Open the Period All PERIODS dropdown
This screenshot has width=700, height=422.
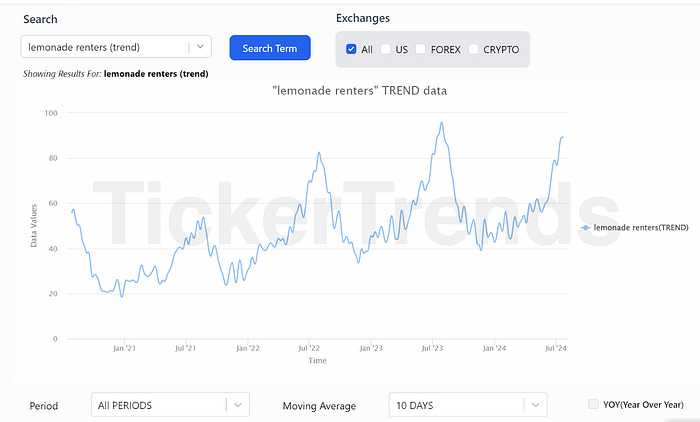point(171,405)
